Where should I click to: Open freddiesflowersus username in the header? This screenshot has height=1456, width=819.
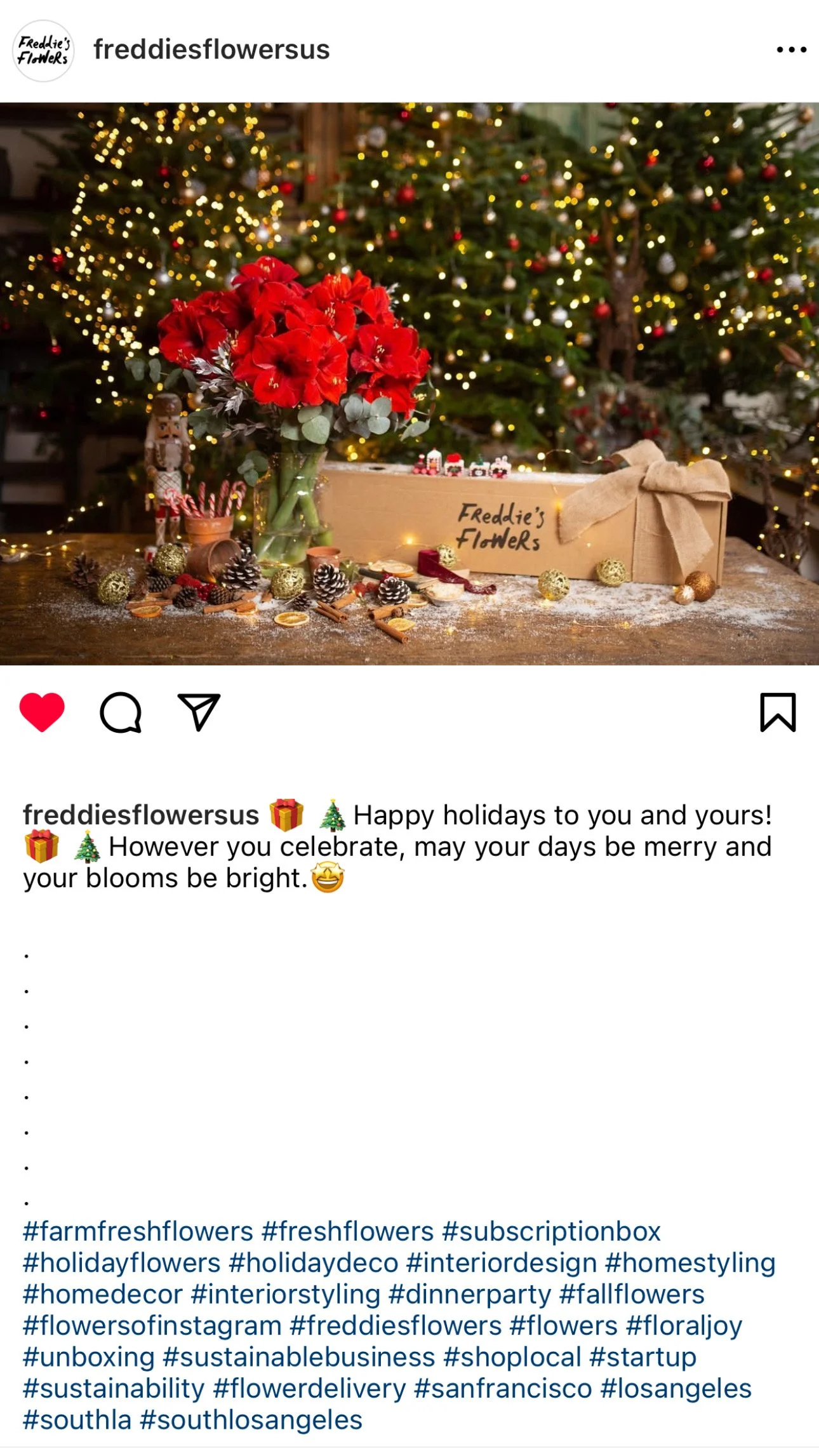pos(211,50)
